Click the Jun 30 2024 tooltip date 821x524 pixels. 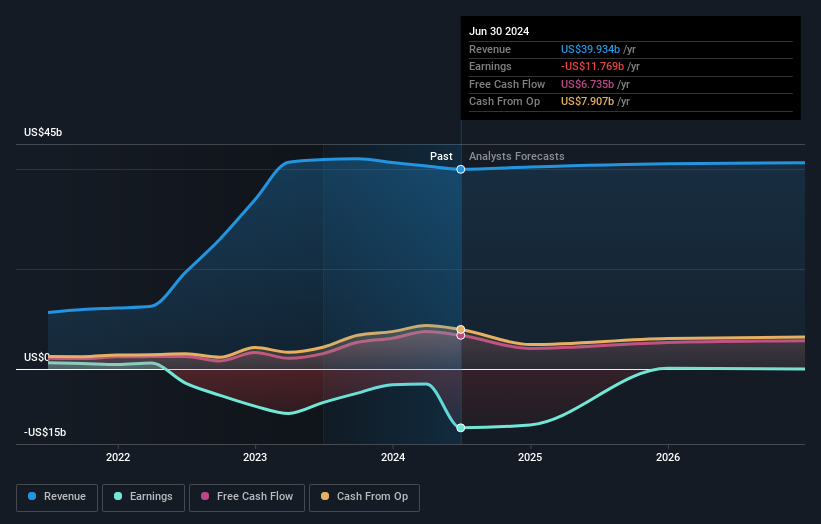499,31
